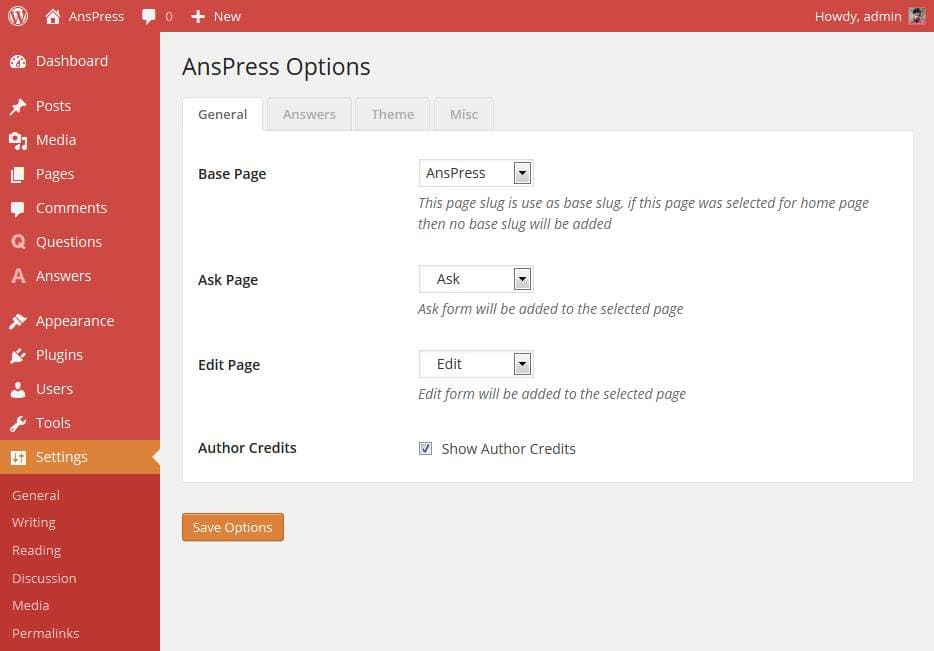Toggle Show Author Credits
Screen dimensions: 934x651
pos(426,448)
